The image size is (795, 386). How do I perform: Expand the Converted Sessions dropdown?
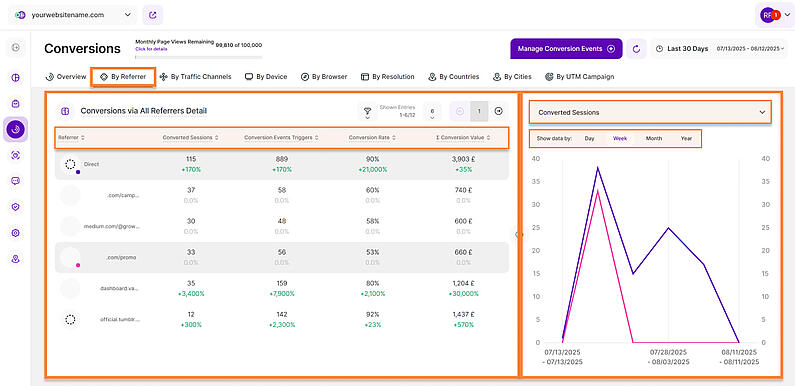[x=651, y=113]
